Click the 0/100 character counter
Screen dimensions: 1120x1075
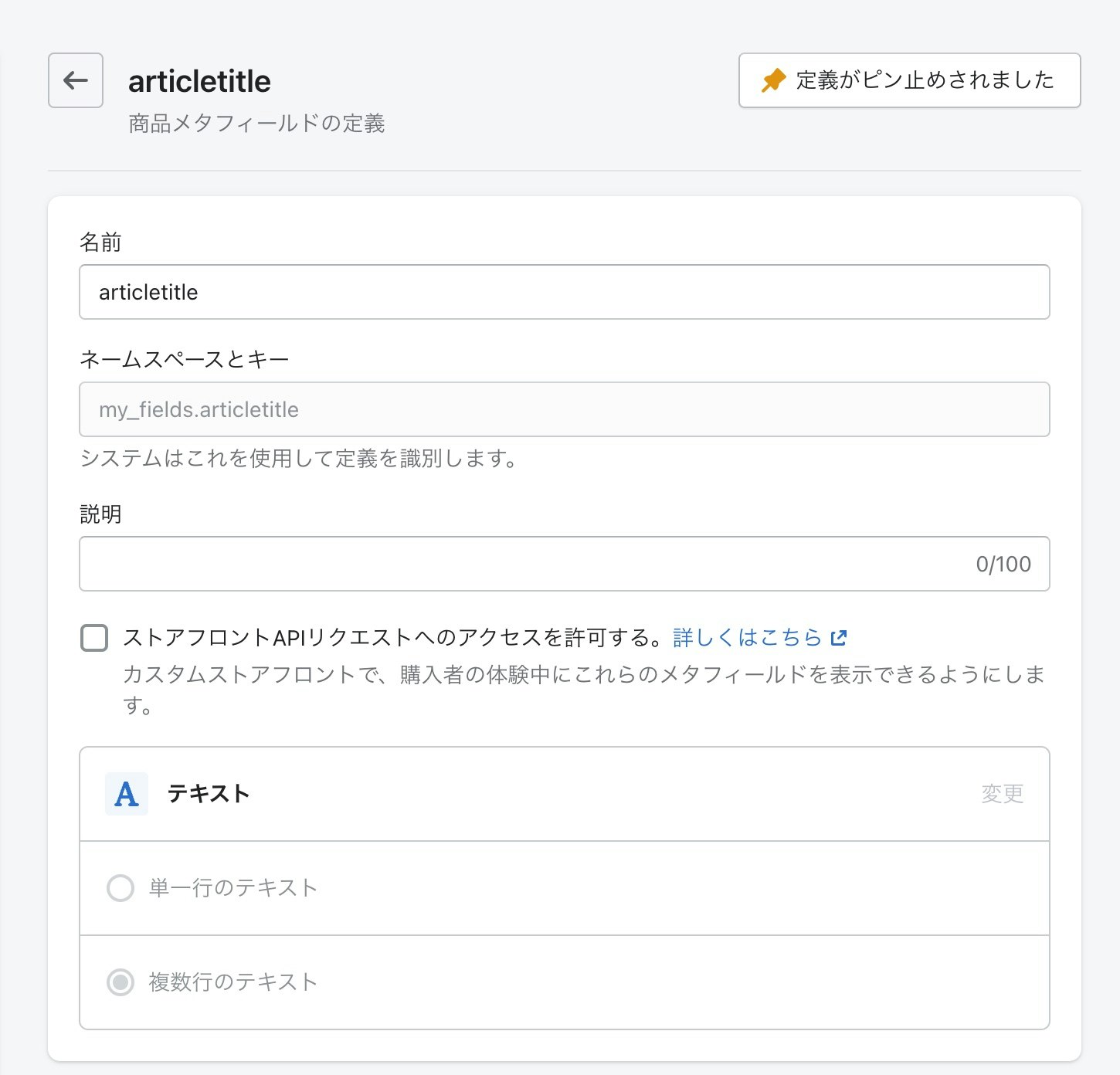[1004, 564]
